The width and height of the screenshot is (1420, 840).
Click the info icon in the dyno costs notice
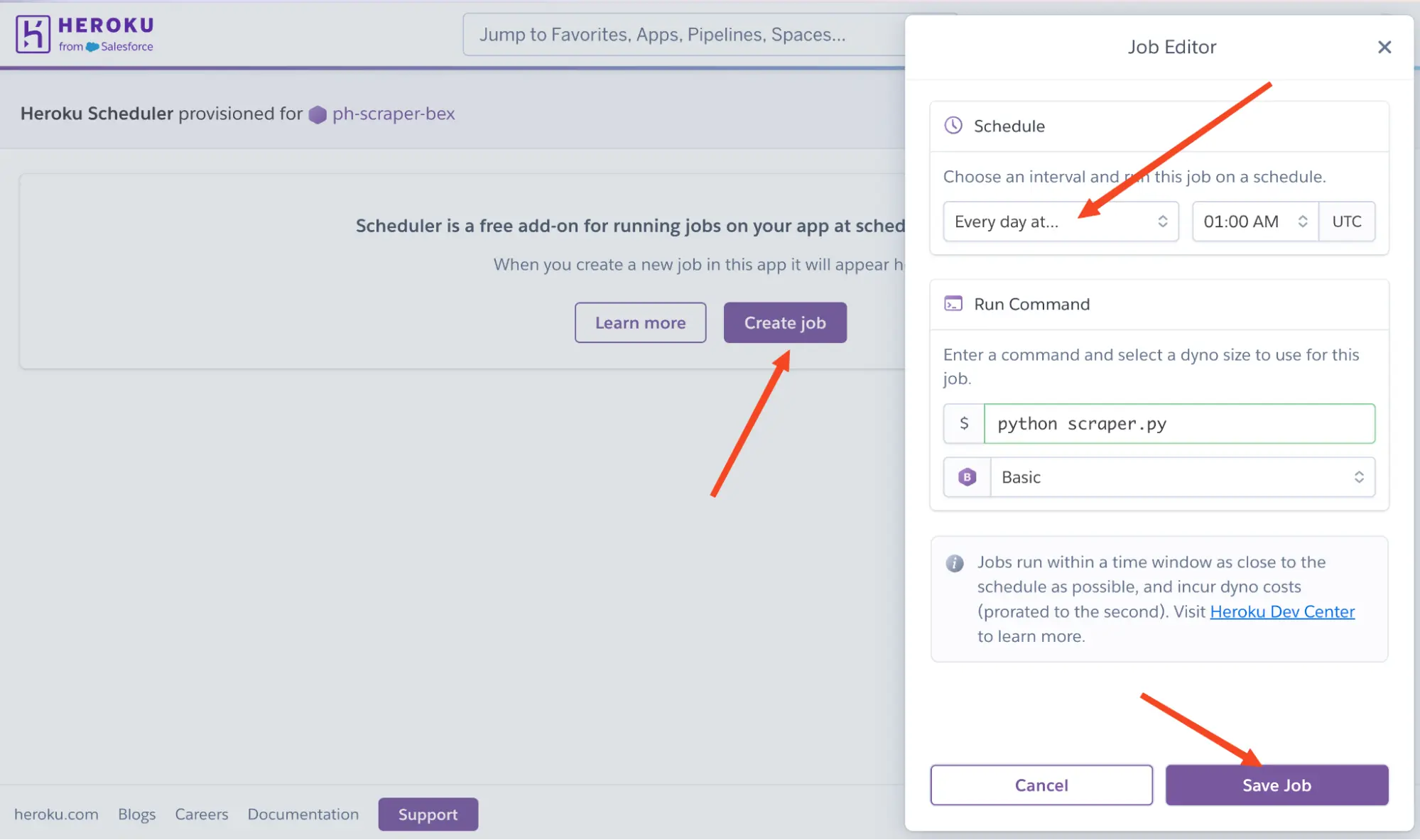tap(955, 563)
